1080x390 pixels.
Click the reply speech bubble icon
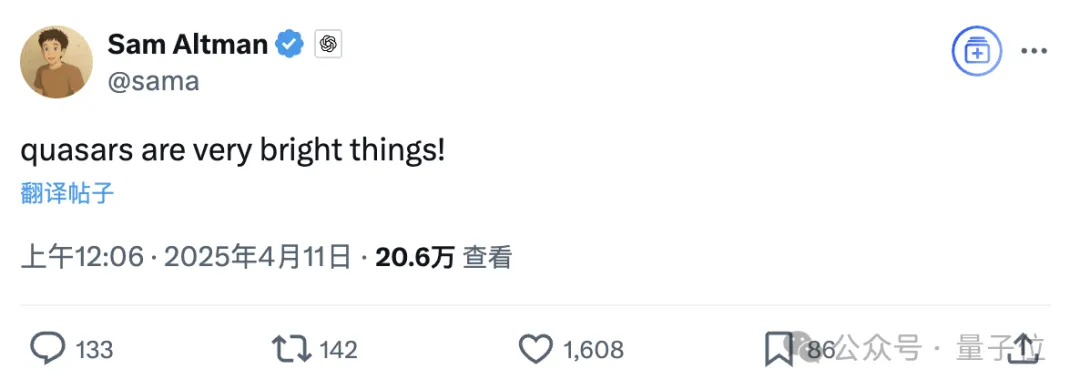pos(48,349)
